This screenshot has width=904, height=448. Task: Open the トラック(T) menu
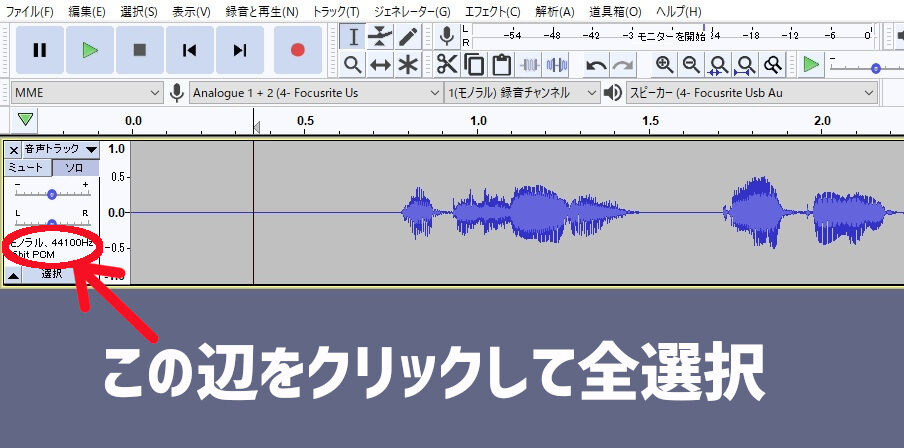coord(336,11)
